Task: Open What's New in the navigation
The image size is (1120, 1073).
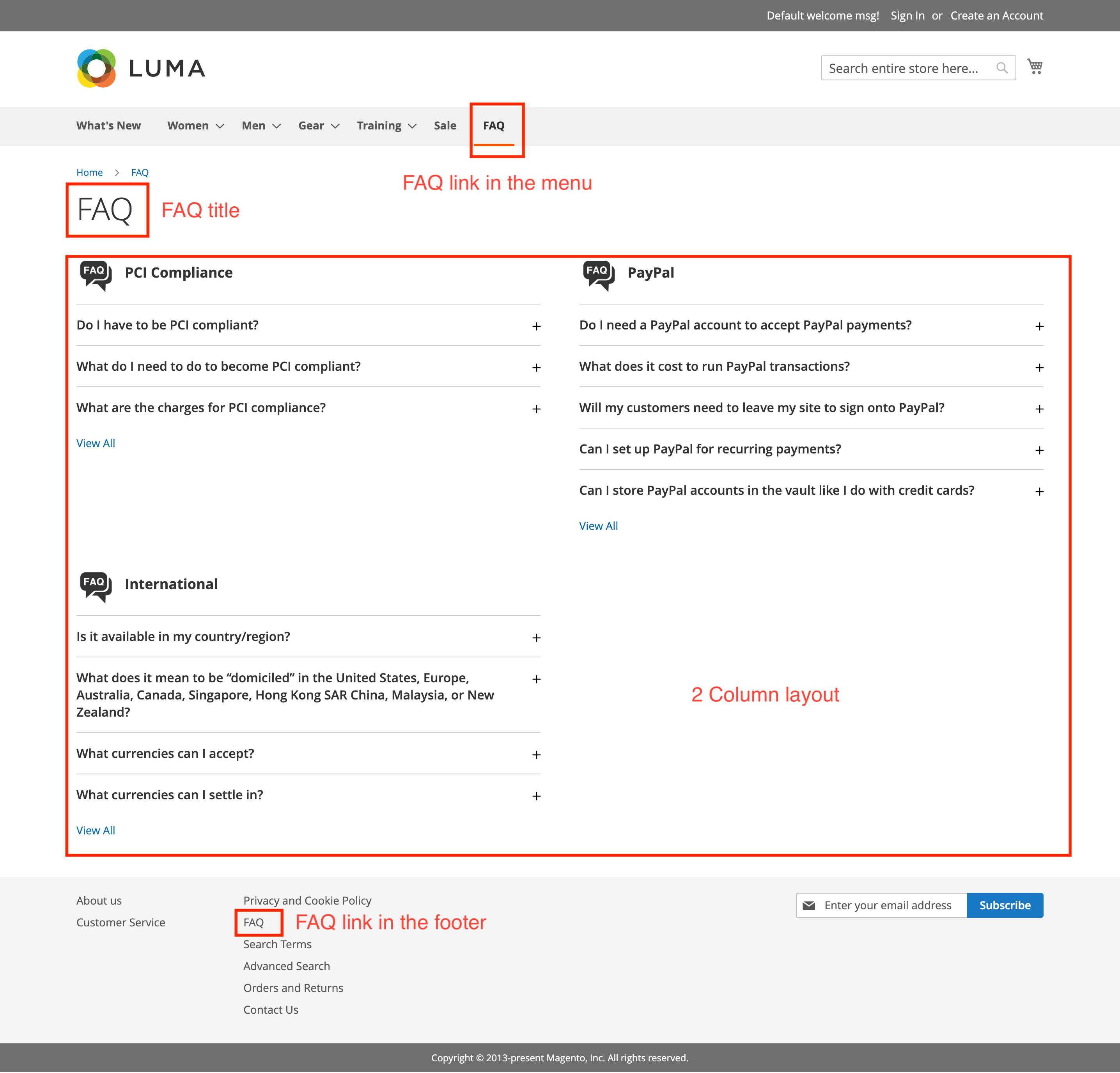Action: point(108,126)
